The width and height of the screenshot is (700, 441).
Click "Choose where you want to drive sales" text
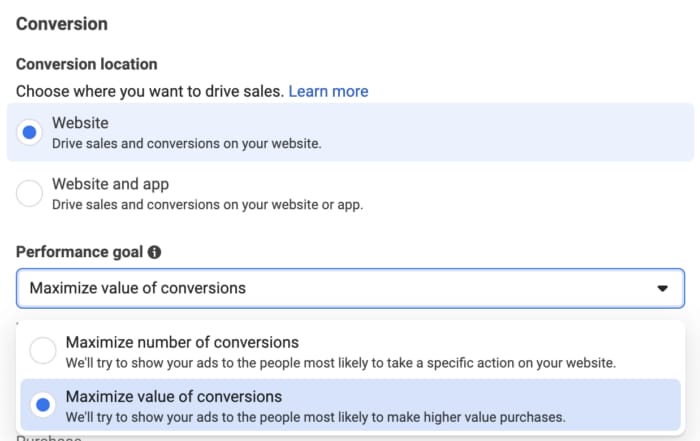[148, 91]
